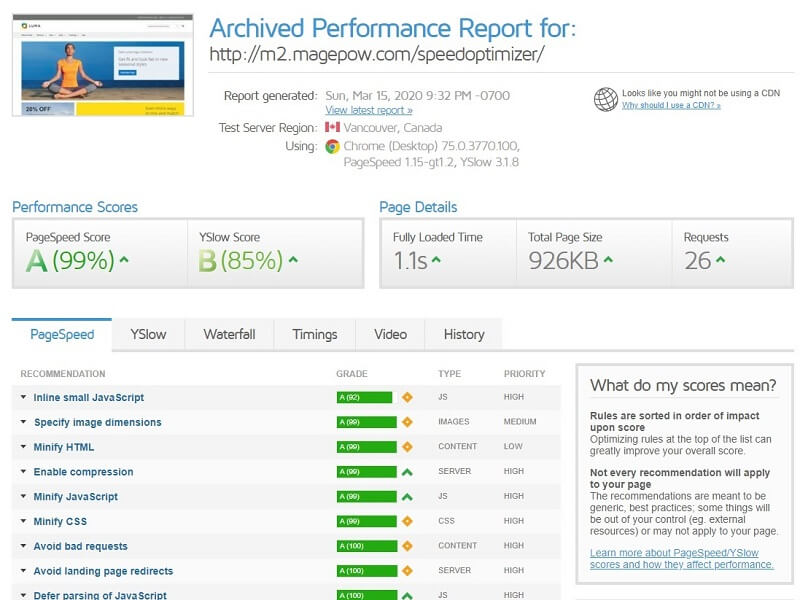Click the Chrome browser icon
Image resolution: width=800 pixels, height=600 pixels.
(x=333, y=146)
